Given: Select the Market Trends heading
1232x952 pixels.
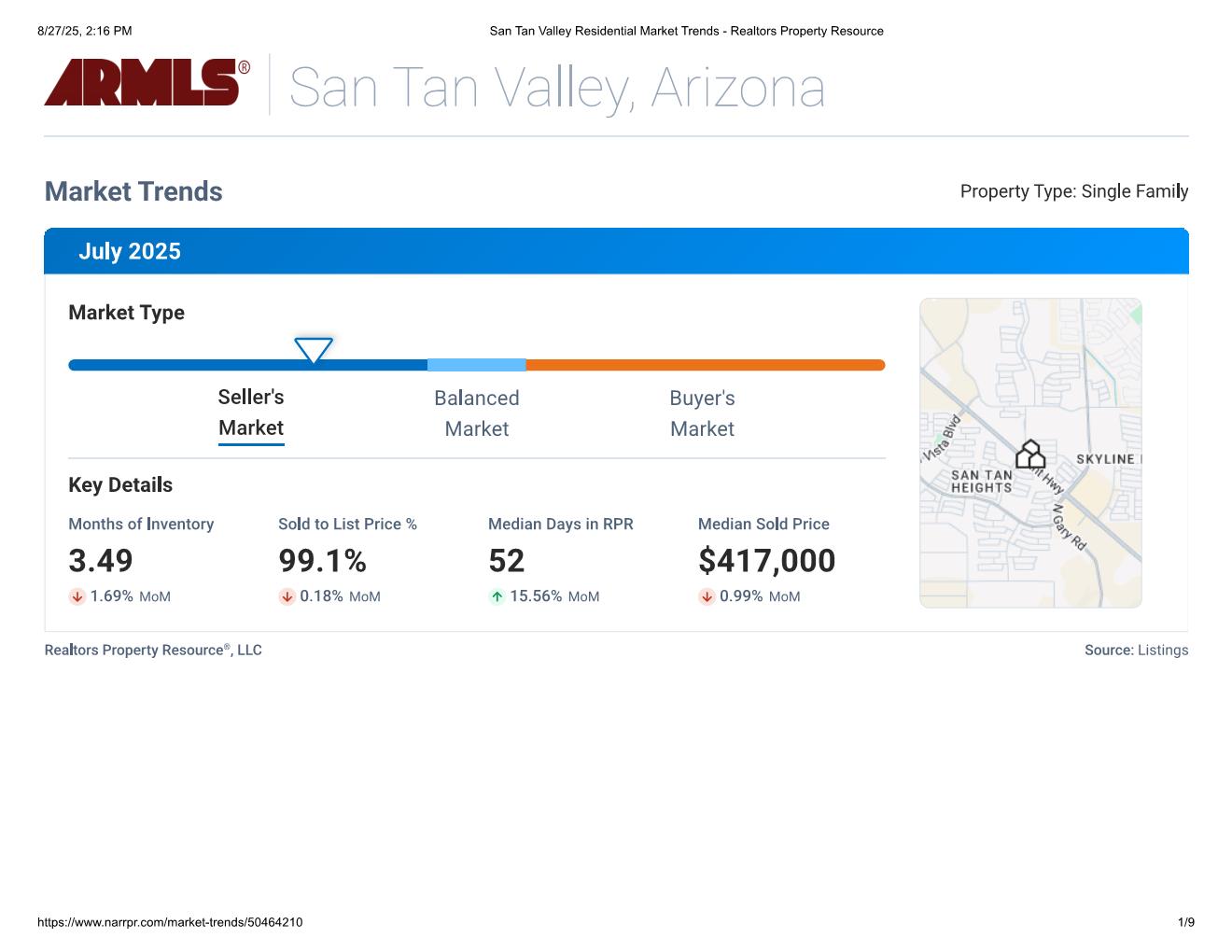Looking at the screenshot, I should click(133, 191).
